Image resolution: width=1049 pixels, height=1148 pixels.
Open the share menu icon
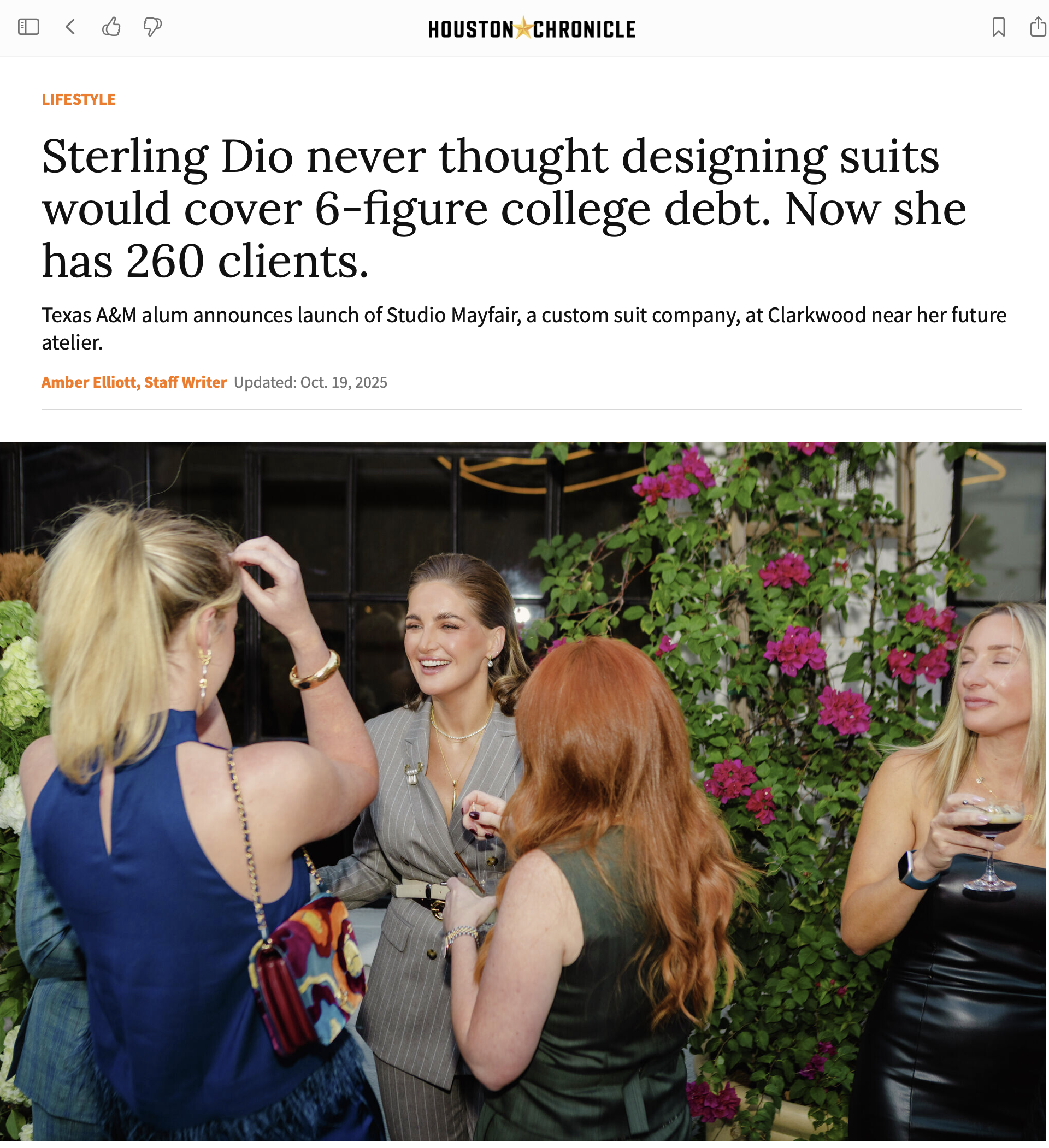click(1038, 27)
